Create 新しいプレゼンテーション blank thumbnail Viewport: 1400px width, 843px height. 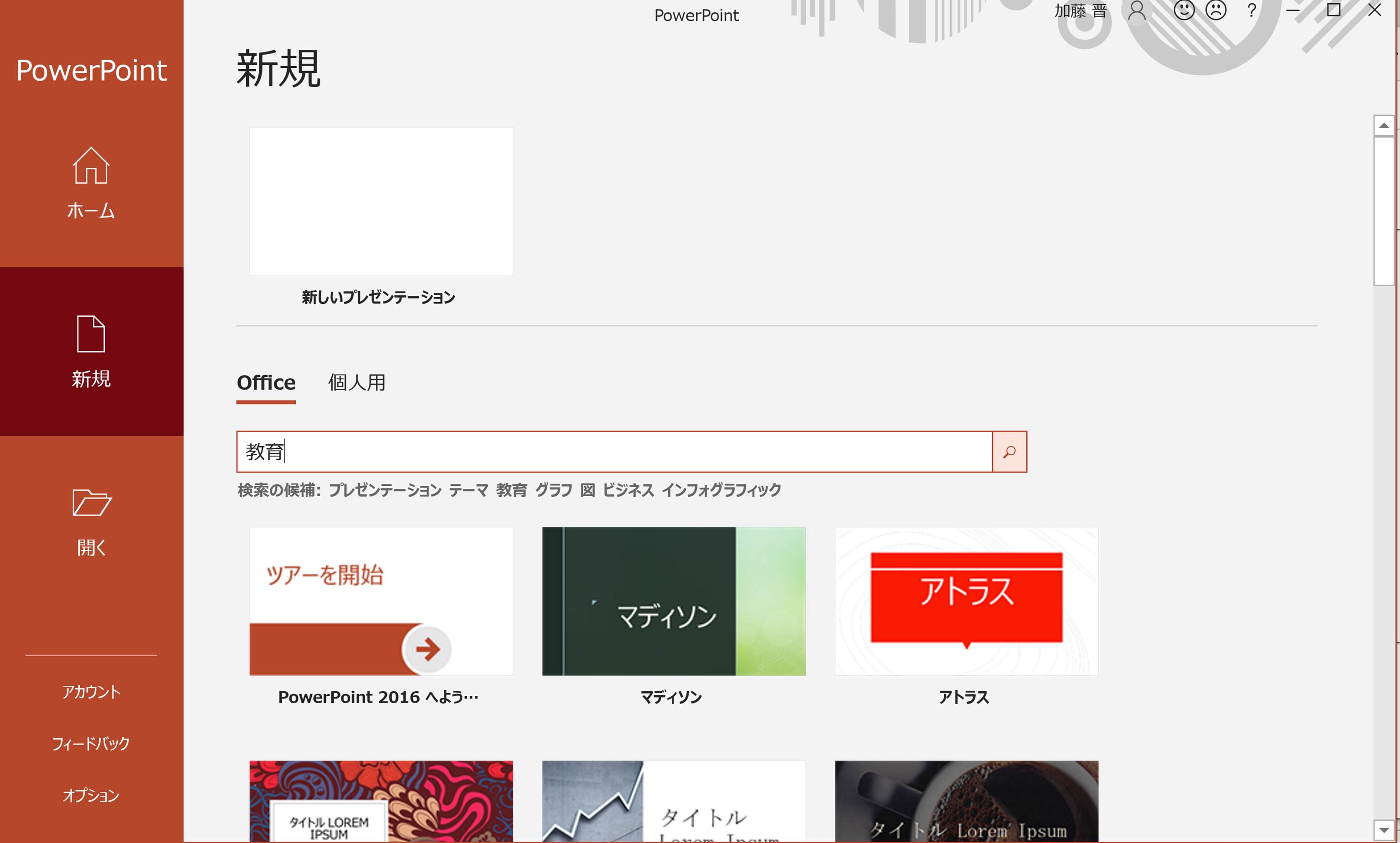coord(381,202)
